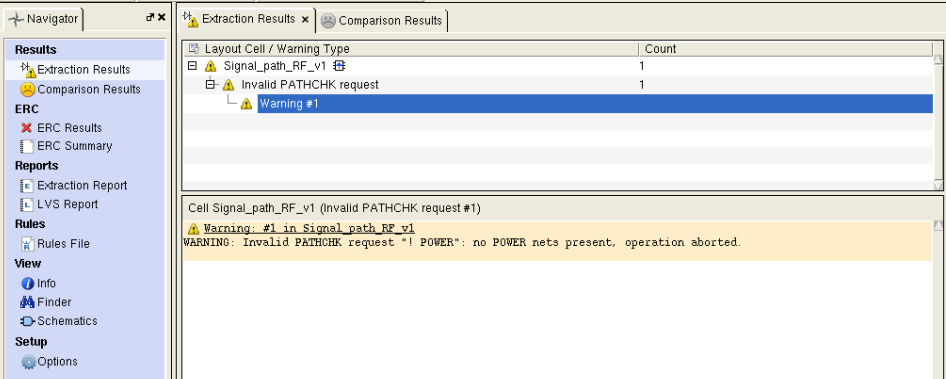This screenshot has width=946, height=379.
Task: Click the warning icon of Signal_path_RF_v1 row
Action: point(210,66)
